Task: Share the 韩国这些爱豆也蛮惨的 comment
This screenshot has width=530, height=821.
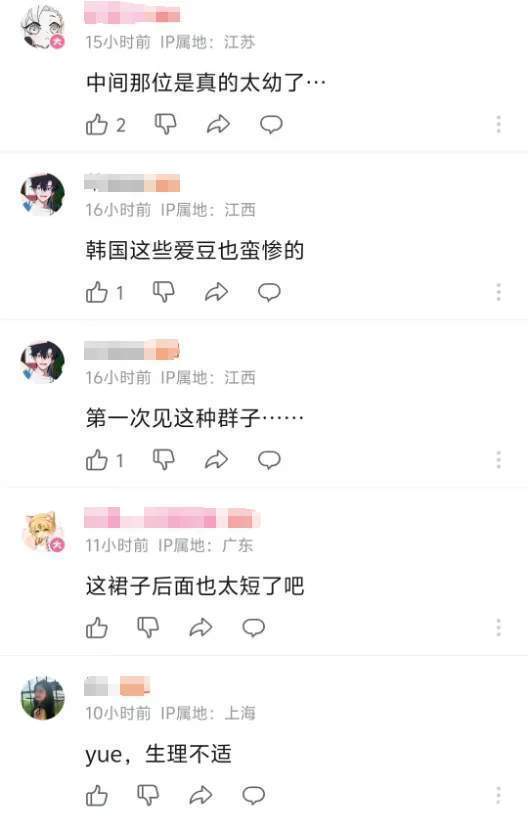Action: coord(216,292)
